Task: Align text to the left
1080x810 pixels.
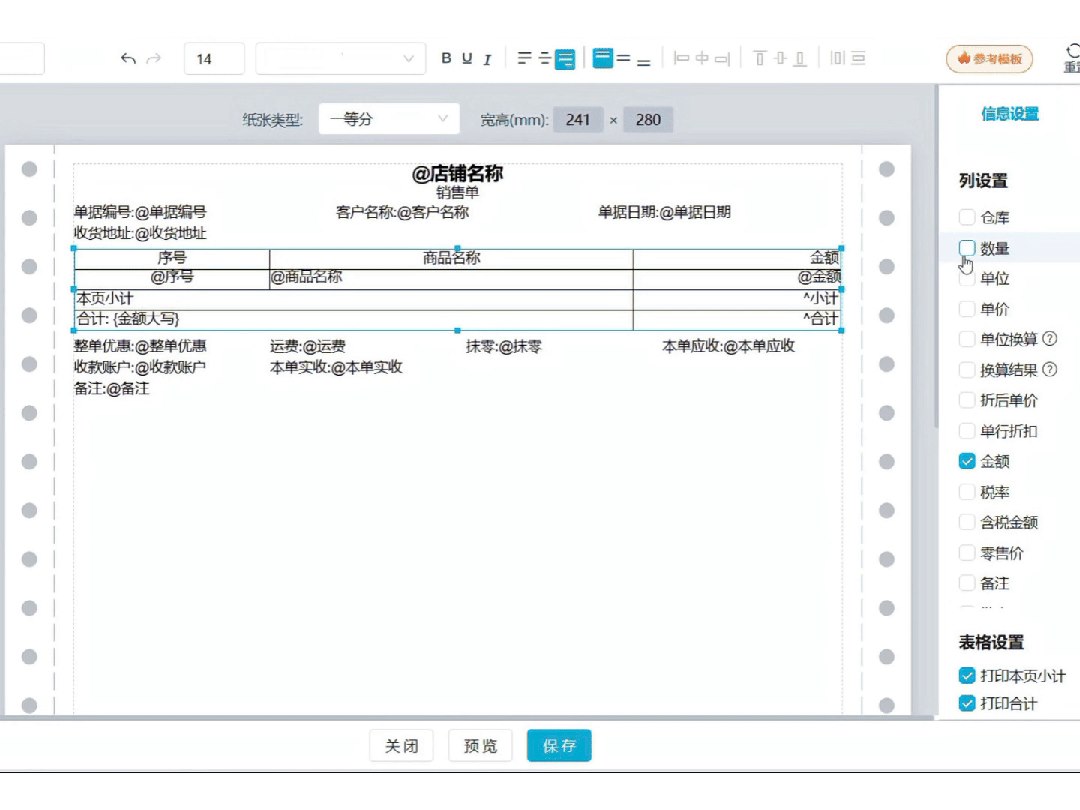Action: tap(524, 59)
